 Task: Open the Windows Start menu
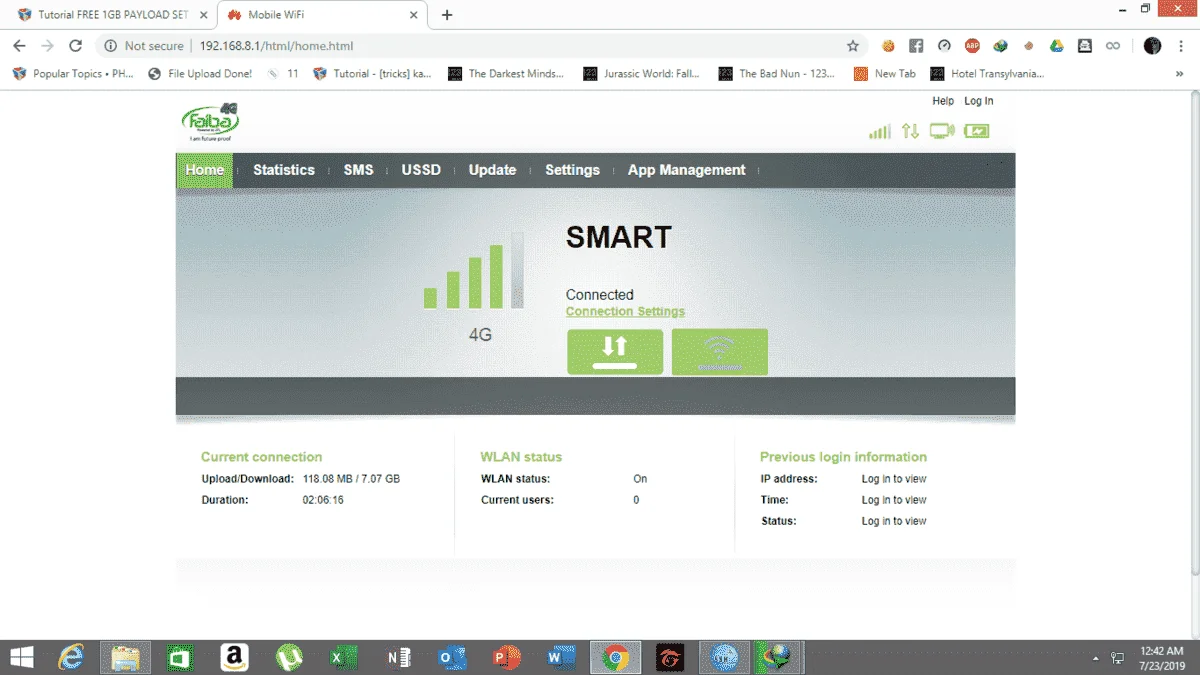pyautogui.click(x=21, y=657)
